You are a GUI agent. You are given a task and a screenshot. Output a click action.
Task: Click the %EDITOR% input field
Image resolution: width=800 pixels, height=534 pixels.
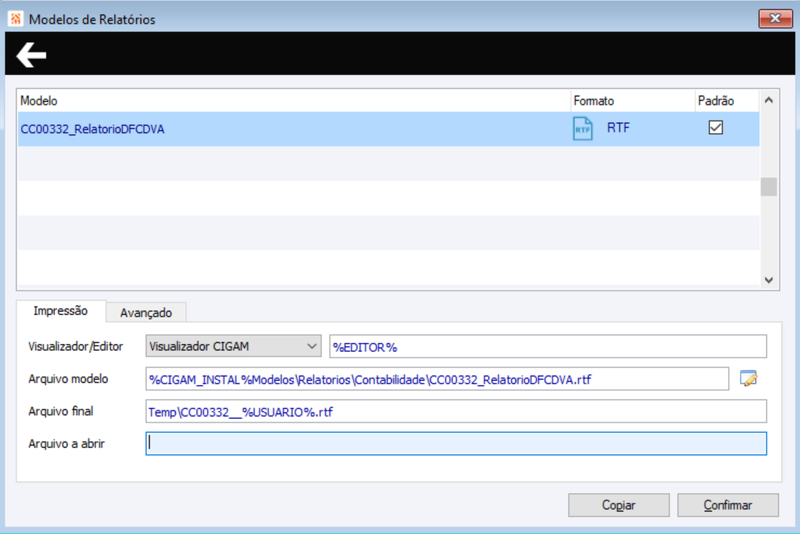548,347
